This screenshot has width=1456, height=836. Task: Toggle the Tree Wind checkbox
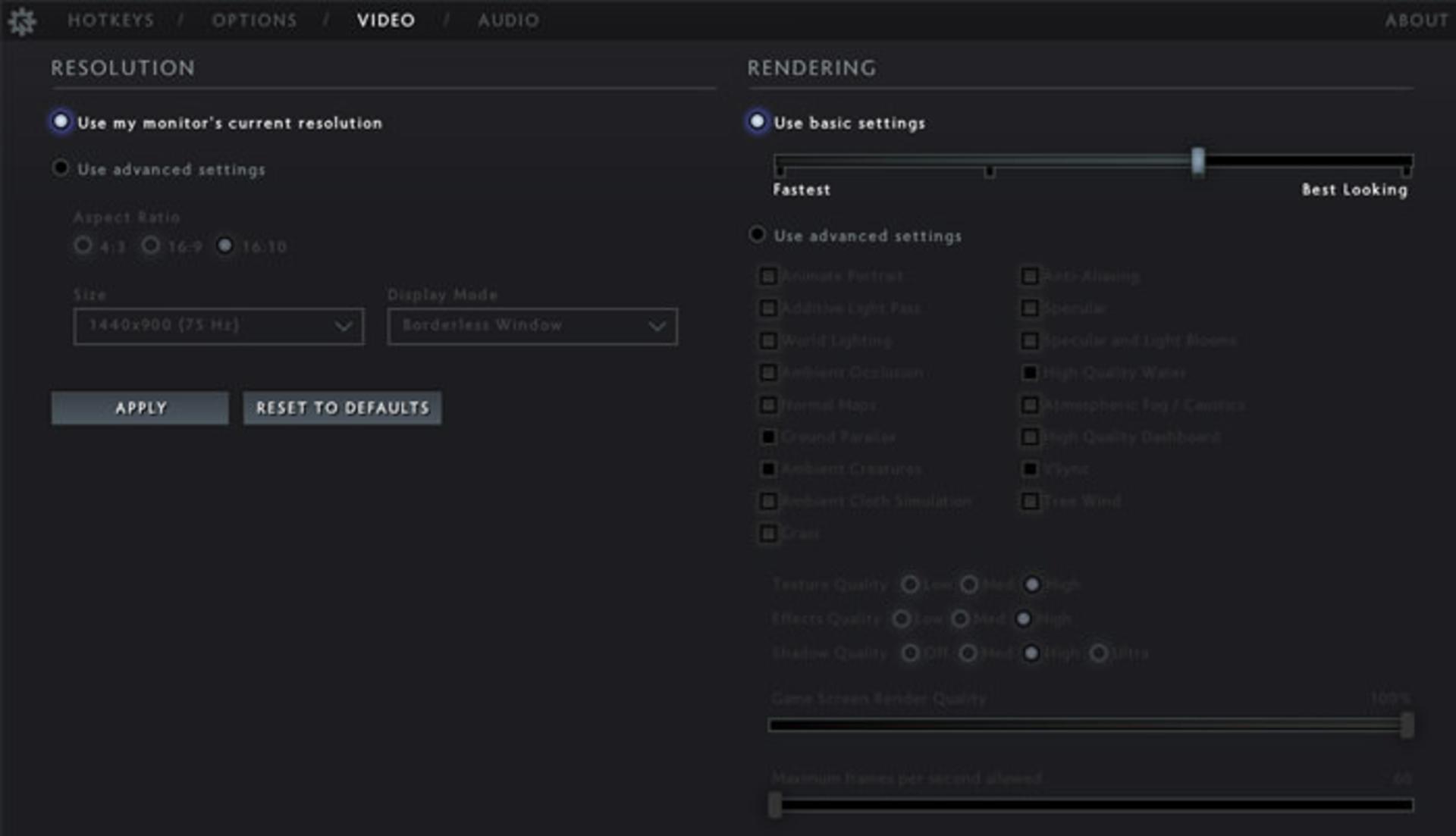[1030, 501]
